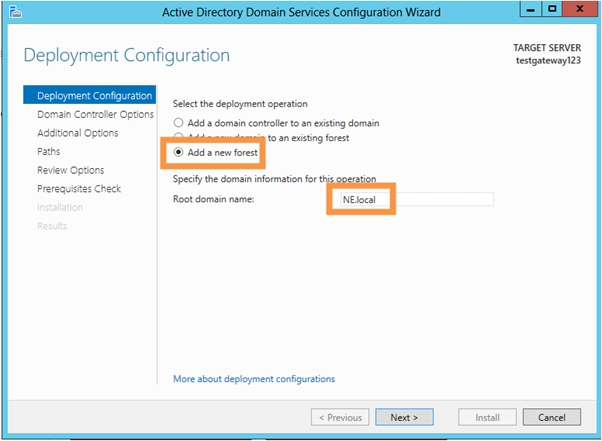The image size is (602, 441).
Task: Click the Install button
Action: coord(487,417)
